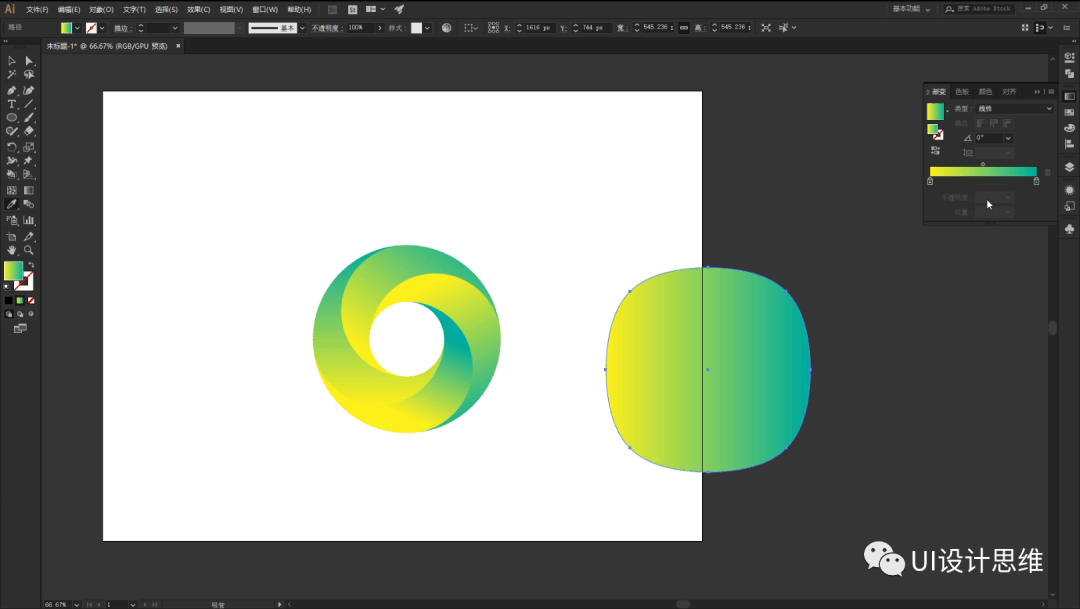Open the gradient type 线性 dropdown
Image resolution: width=1080 pixels, height=609 pixels.
click(1015, 109)
